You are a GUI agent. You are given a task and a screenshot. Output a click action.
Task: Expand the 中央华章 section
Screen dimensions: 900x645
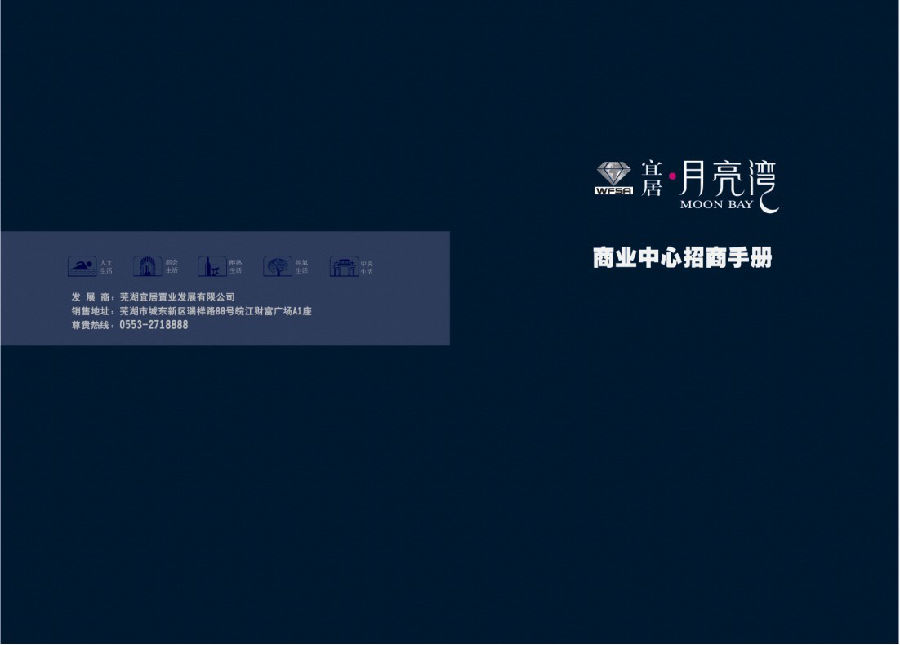(366, 264)
